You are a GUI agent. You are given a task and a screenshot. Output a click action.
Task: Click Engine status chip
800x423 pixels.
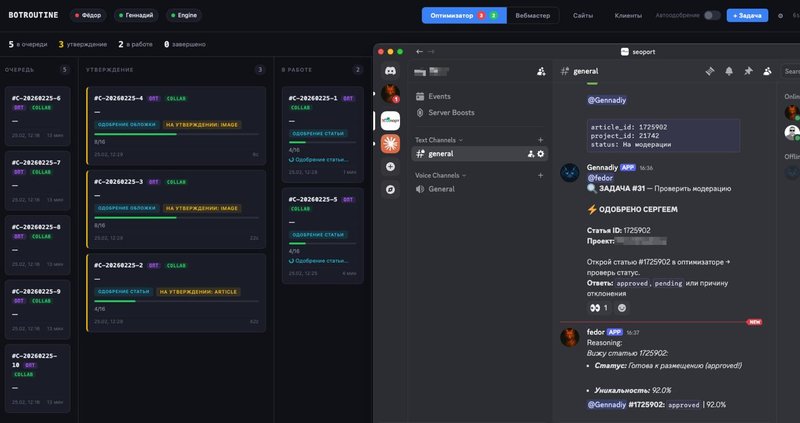(x=184, y=15)
